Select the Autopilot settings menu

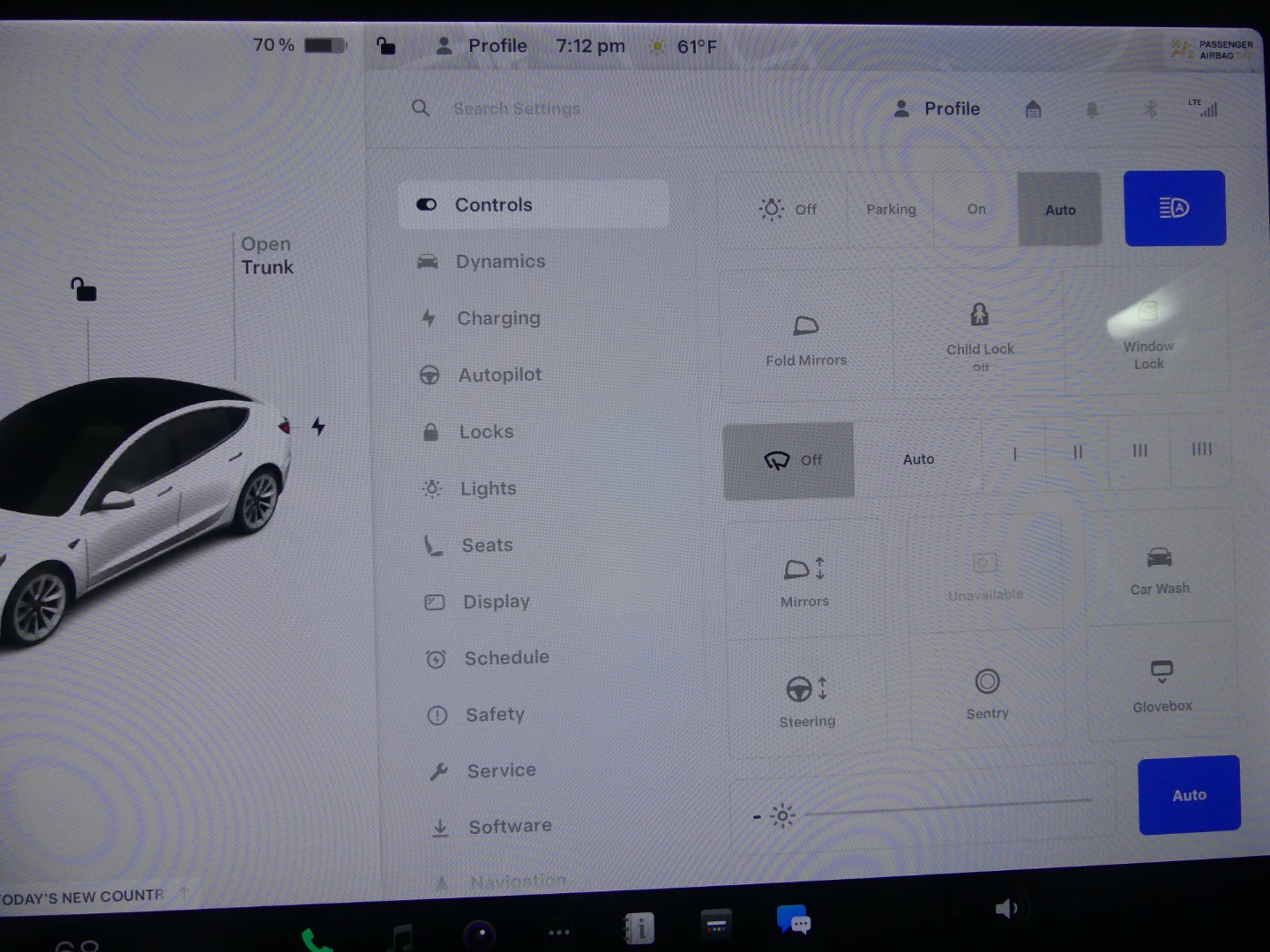(x=499, y=376)
